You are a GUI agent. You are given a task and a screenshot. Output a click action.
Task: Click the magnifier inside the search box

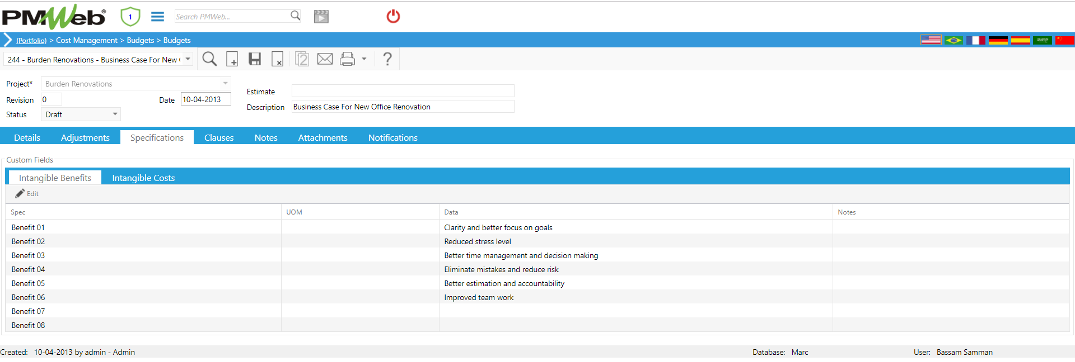(295, 16)
